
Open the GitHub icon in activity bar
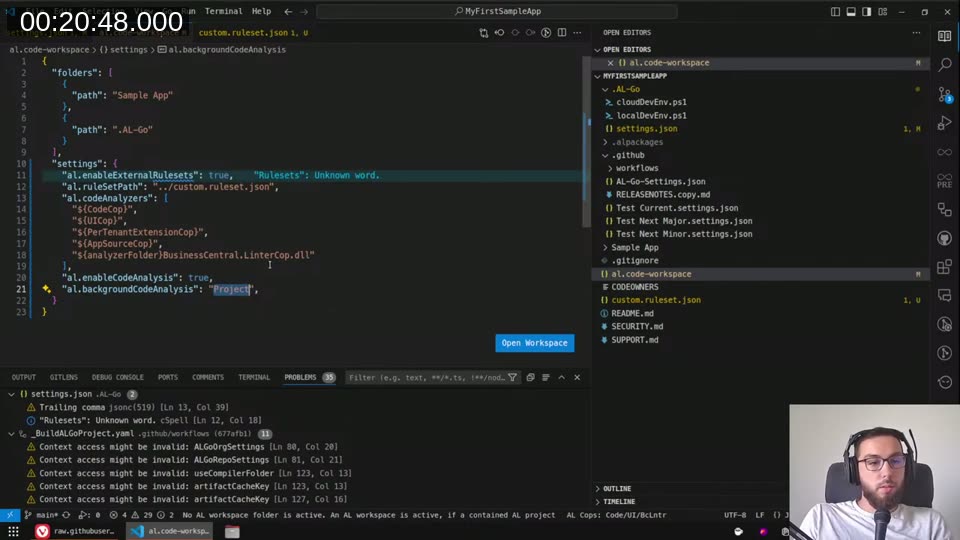[x=945, y=238]
